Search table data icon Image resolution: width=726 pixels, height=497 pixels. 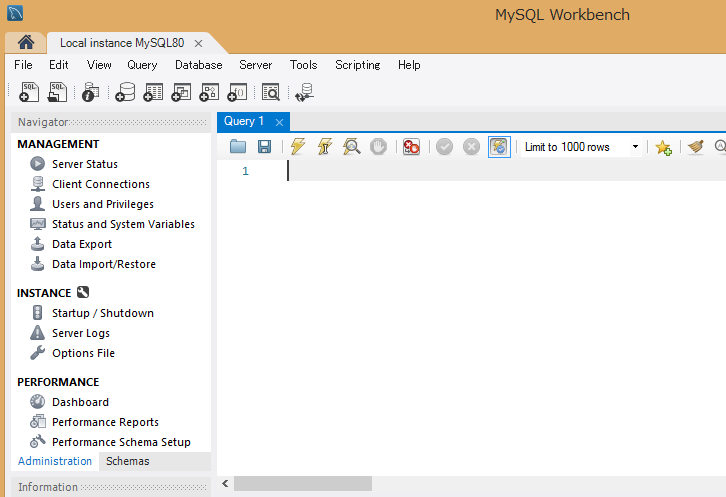point(270,92)
